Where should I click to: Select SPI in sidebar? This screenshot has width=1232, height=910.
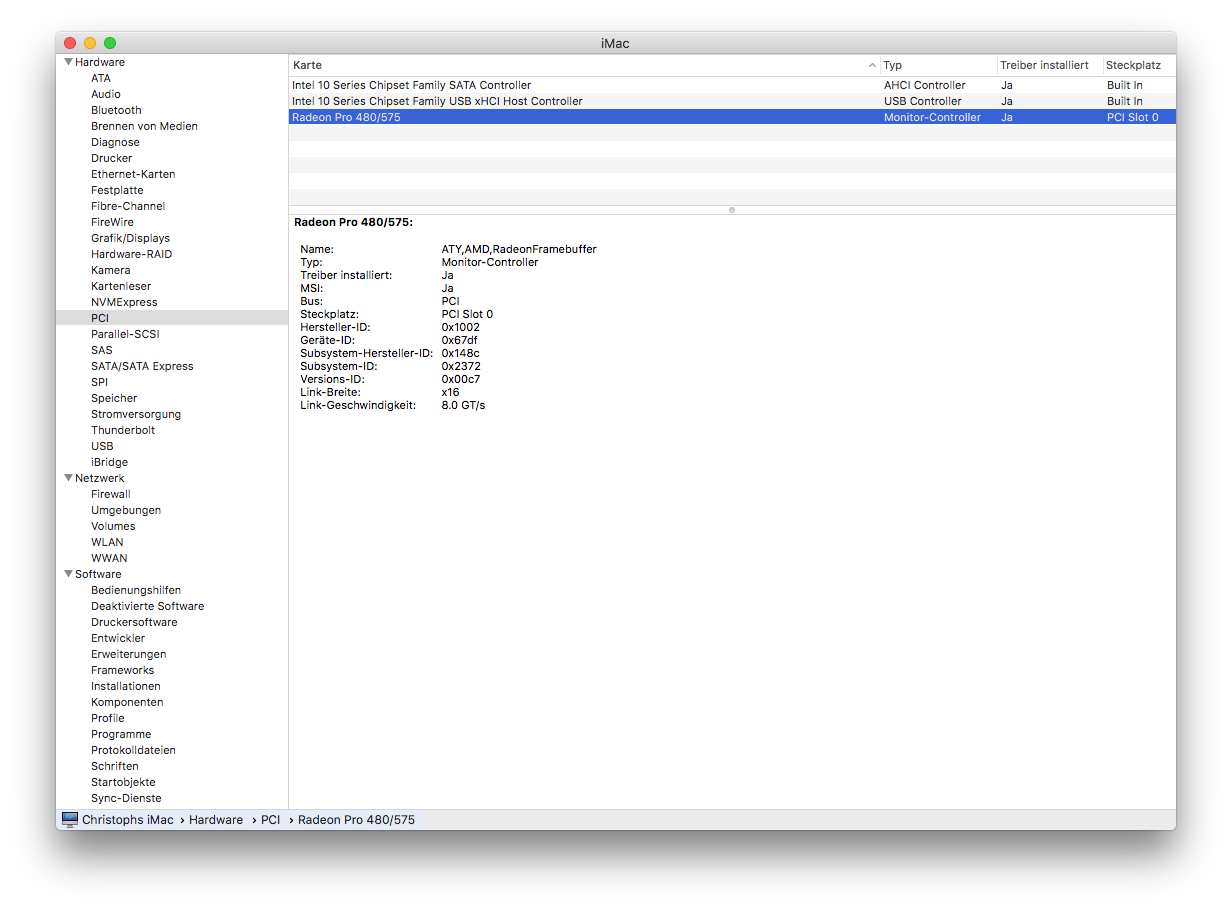coord(99,382)
